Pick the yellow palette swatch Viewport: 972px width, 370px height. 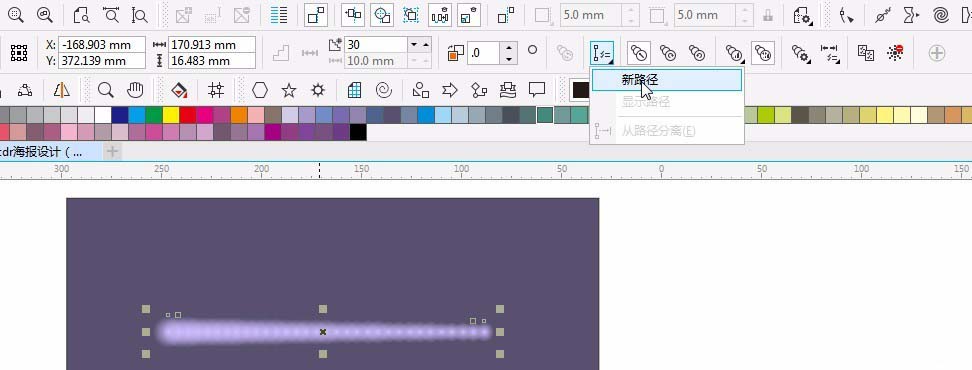[170, 115]
